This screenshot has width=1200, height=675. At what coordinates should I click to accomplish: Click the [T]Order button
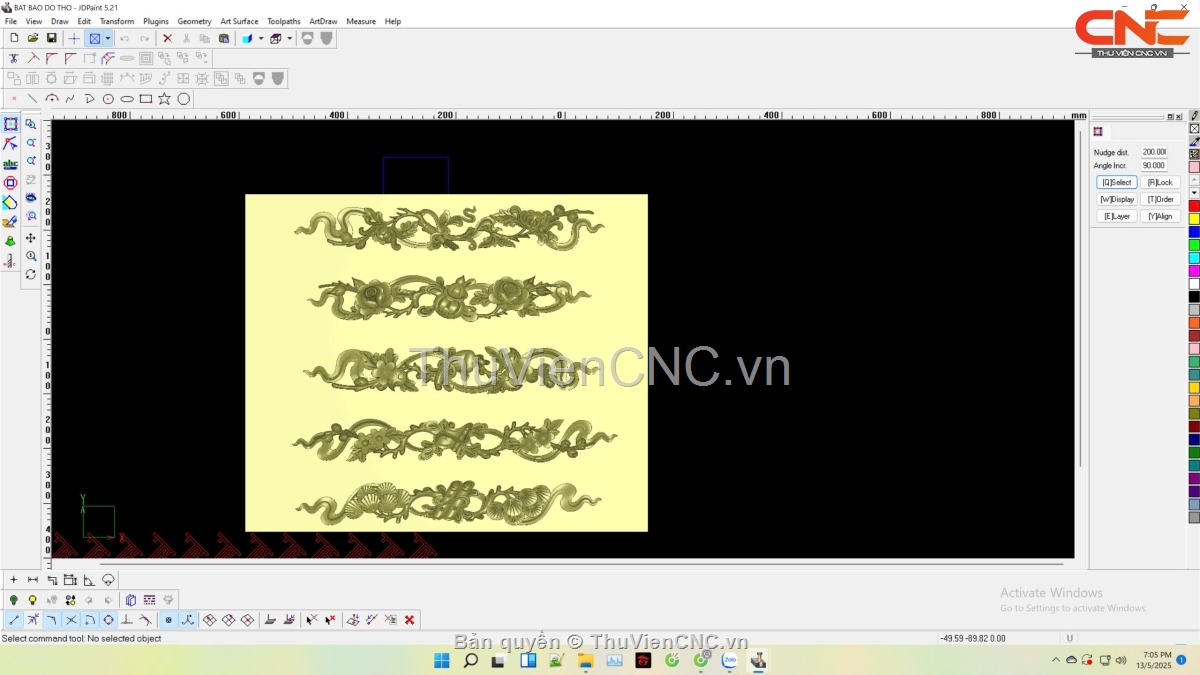tap(1160, 199)
